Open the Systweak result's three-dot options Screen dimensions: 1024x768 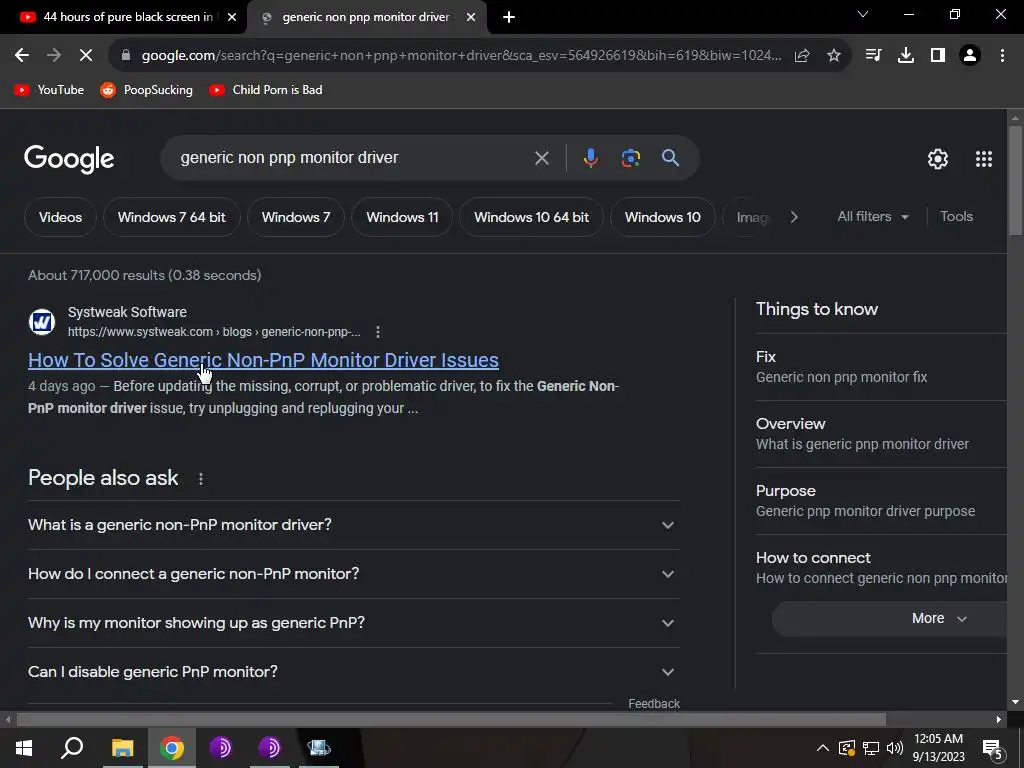coord(377,332)
